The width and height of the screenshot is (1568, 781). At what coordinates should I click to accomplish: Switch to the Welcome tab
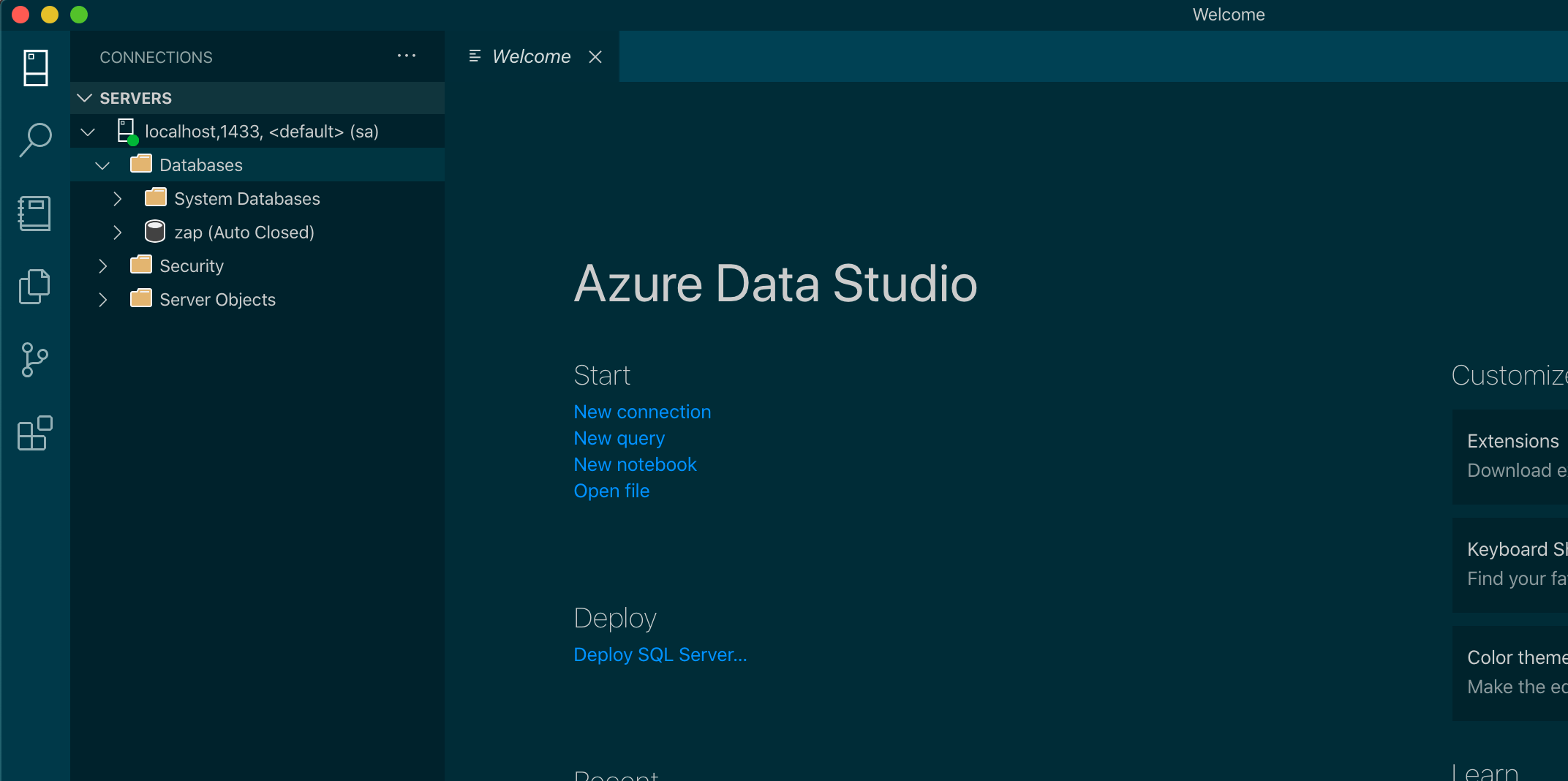click(531, 56)
